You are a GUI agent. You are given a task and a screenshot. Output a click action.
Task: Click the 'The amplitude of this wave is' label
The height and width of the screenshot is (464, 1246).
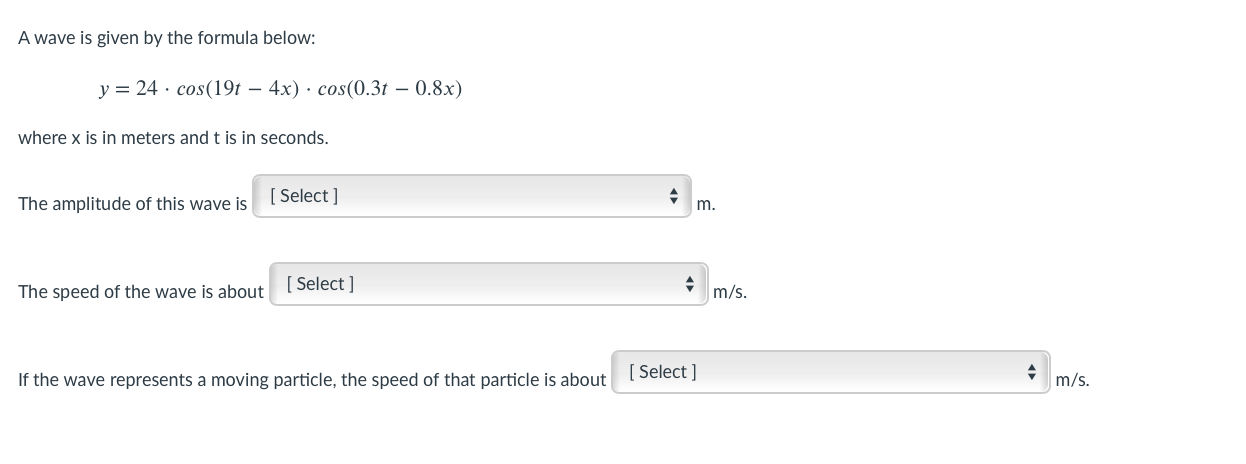[132, 204]
